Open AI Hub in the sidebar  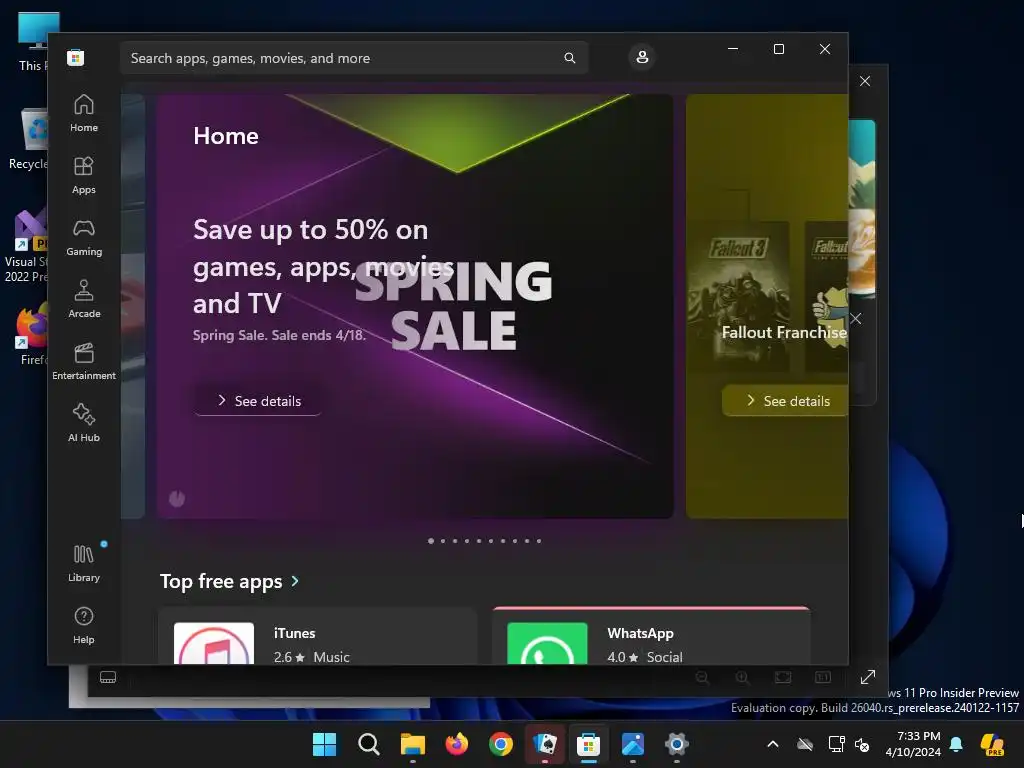(x=84, y=423)
